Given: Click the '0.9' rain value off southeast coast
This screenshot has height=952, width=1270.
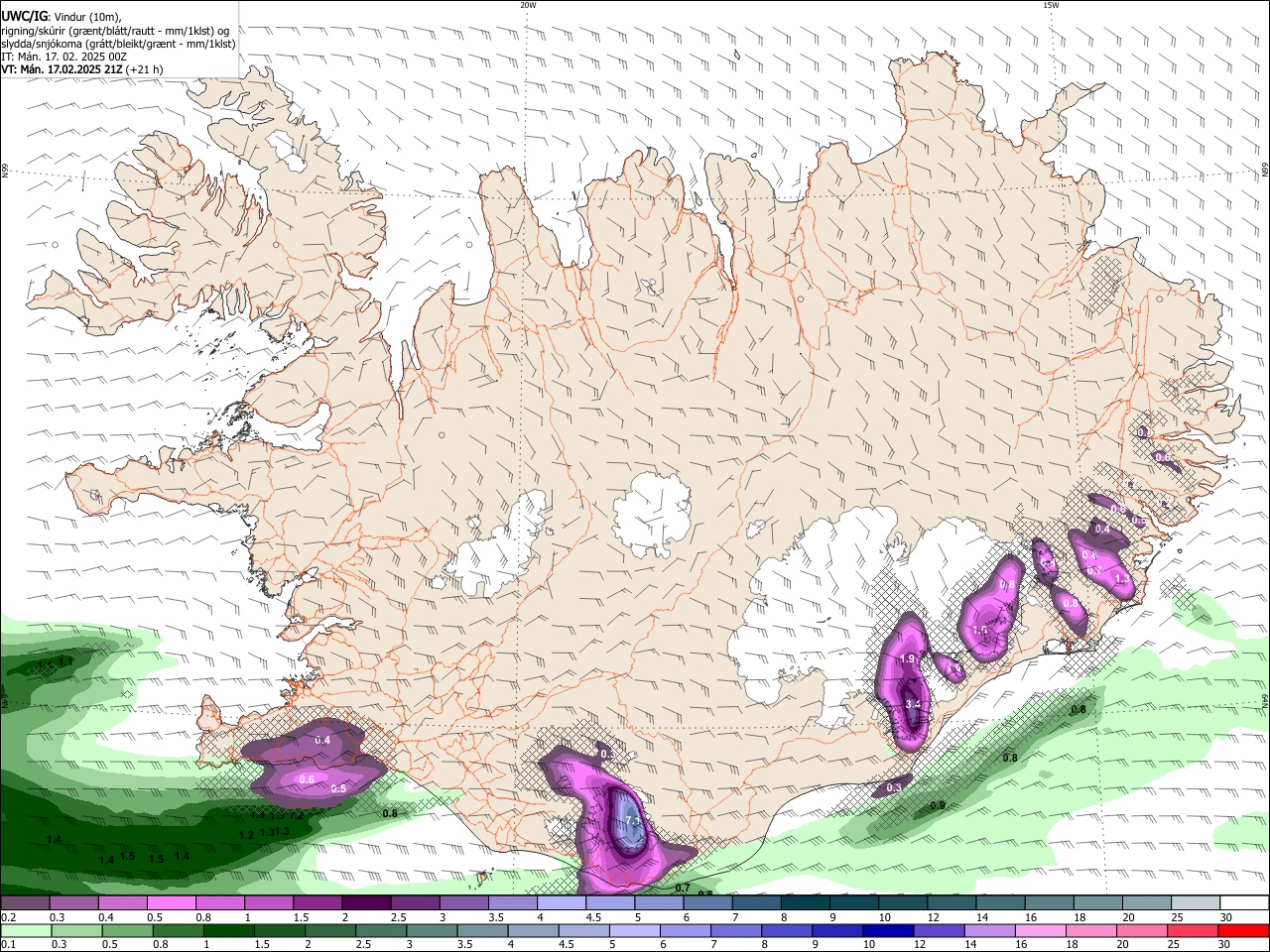Looking at the screenshot, I should (x=938, y=805).
